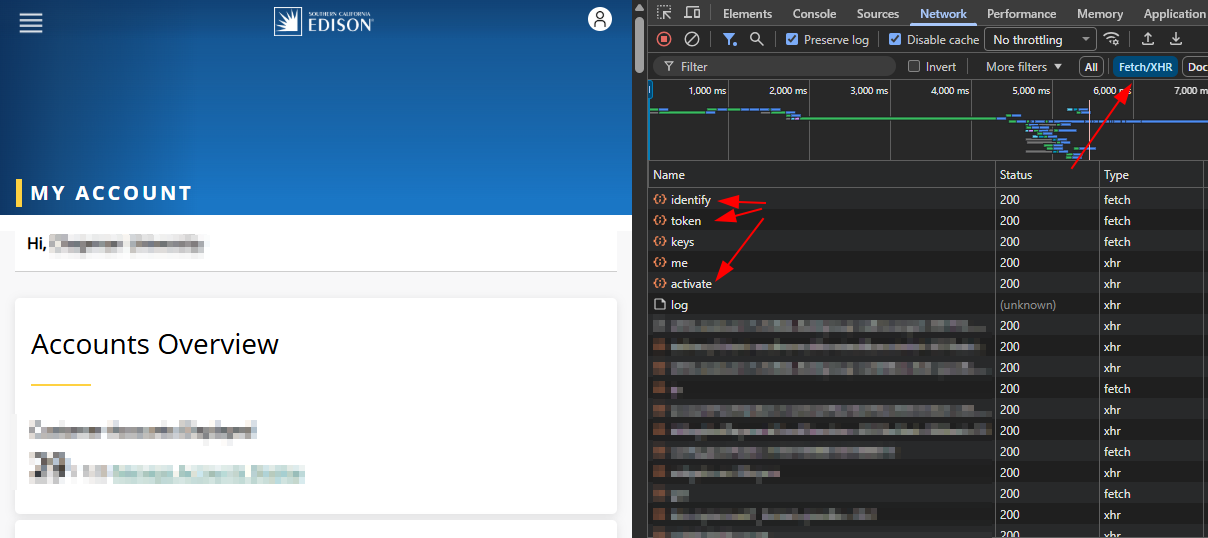Click the Southern California Edison logo
The height and width of the screenshot is (538, 1208).
[324, 21]
